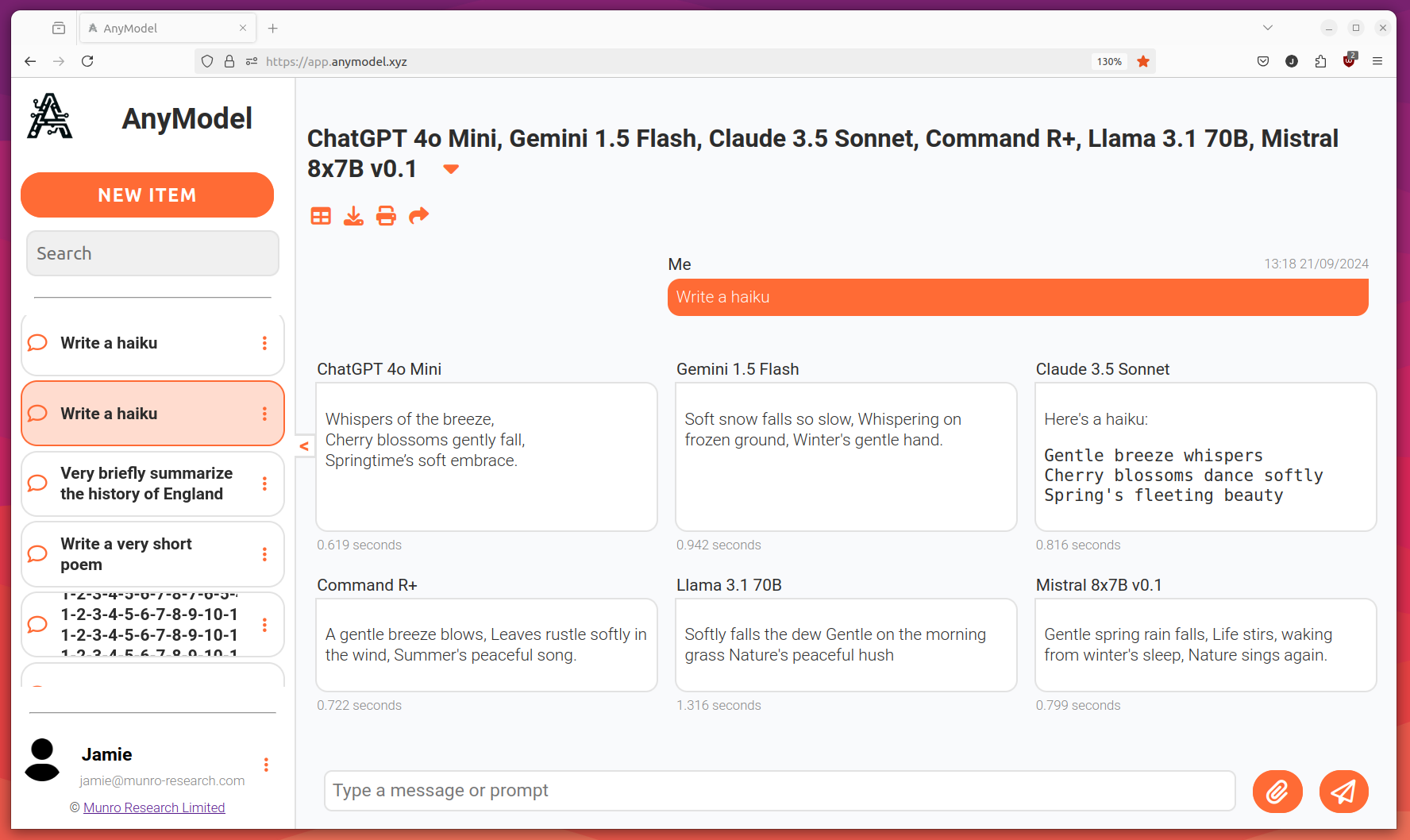This screenshot has height=840, width=1410.
Task: Click the conversation title listing all models
Action: click(822, 153)
